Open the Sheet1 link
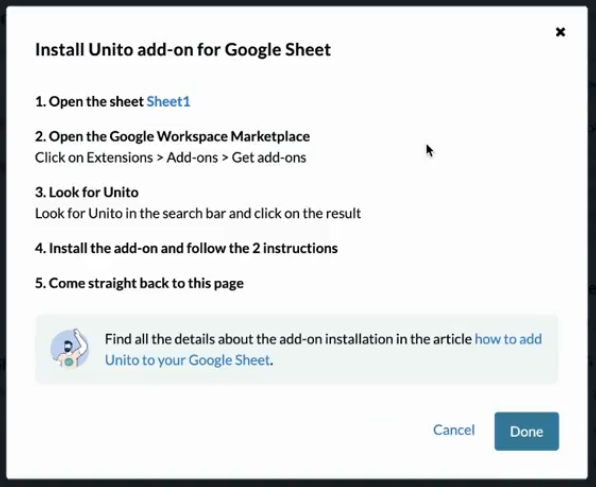The height and width of the screenshot is (487, 596). (168, 102)
